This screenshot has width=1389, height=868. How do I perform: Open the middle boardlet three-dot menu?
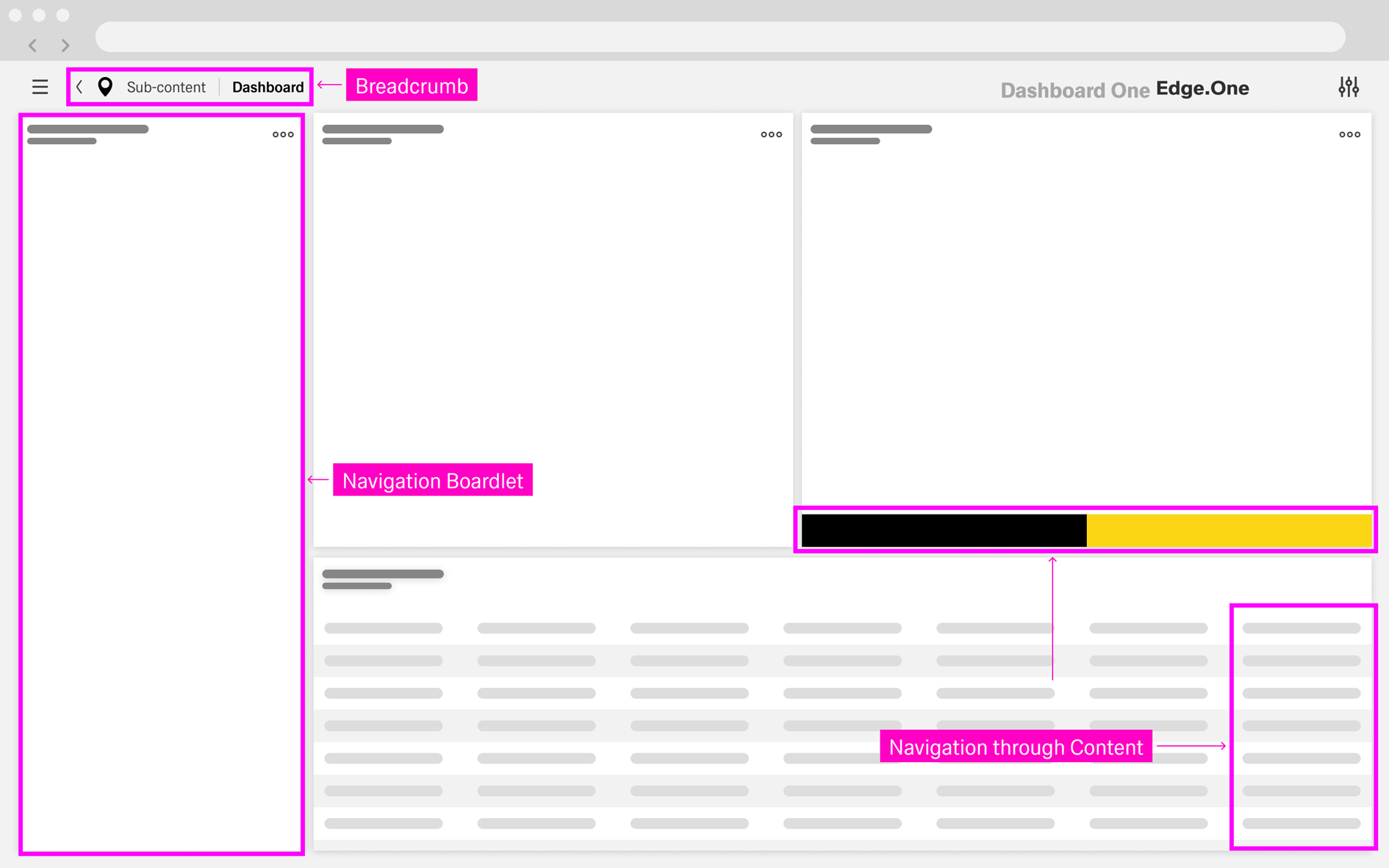(x=771, y=134)
